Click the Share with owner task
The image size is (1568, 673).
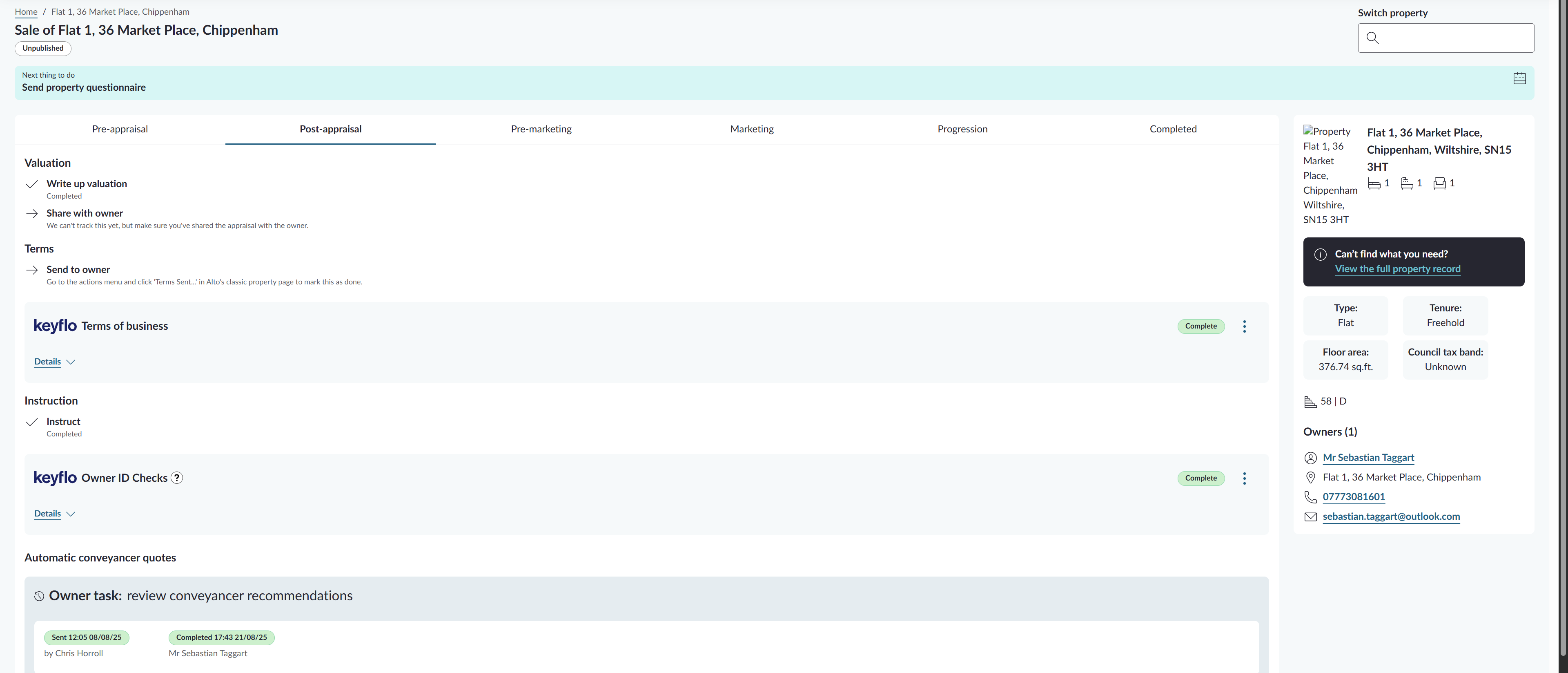click(85, 213)
